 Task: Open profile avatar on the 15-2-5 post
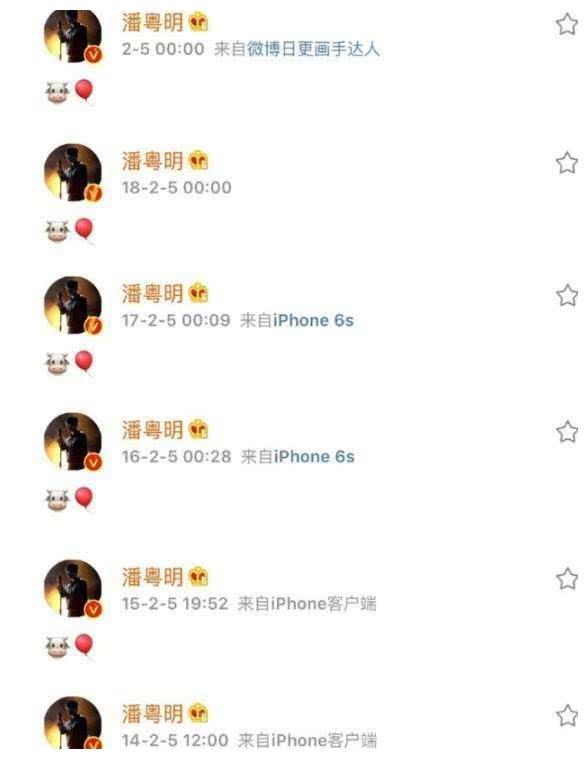click(73, 589)
